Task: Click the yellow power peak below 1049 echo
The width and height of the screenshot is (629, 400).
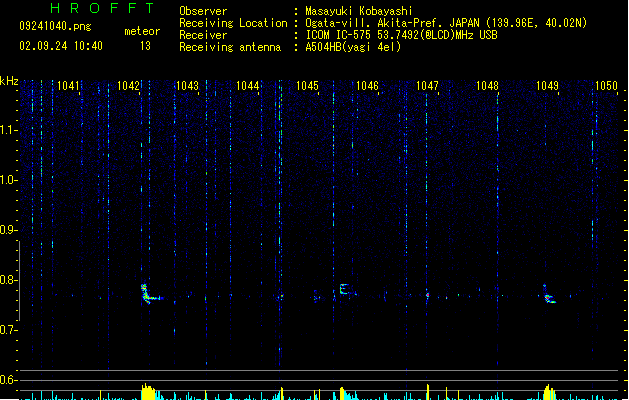Action: tap(549, 392)
